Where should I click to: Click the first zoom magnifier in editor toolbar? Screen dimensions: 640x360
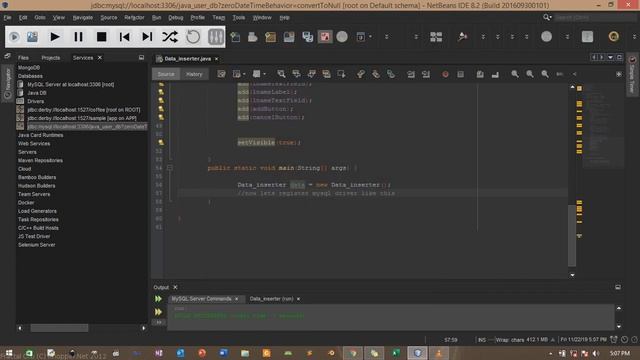pos(515,74)
